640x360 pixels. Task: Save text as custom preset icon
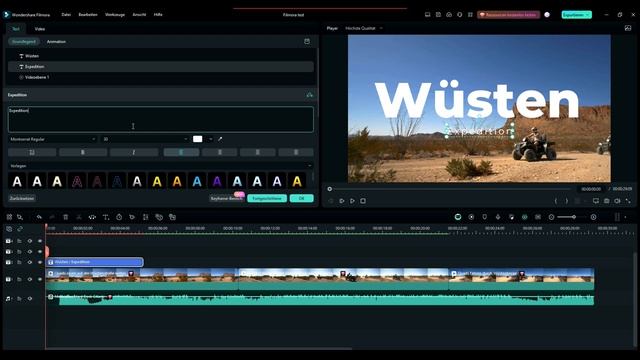coord(307,42)
